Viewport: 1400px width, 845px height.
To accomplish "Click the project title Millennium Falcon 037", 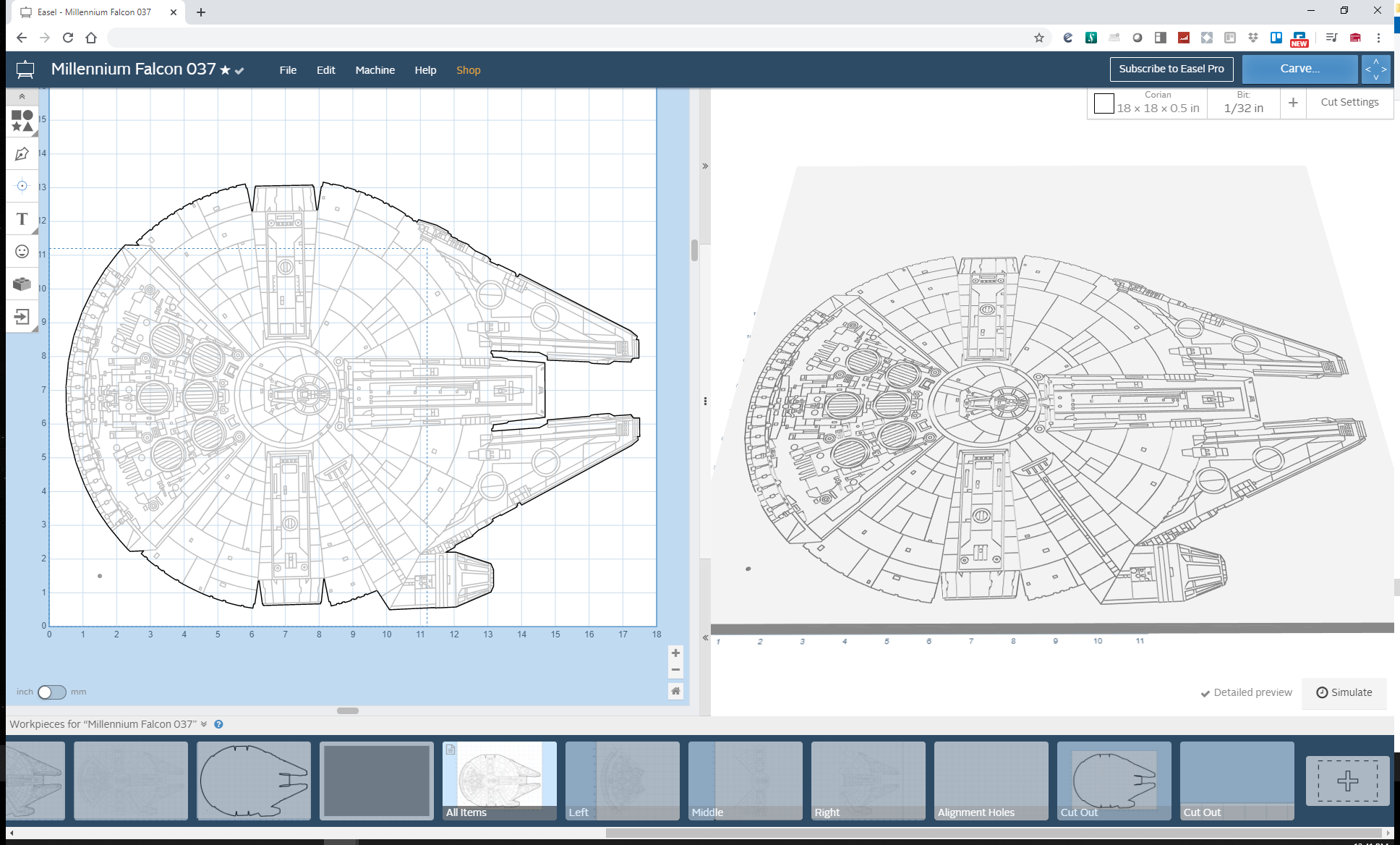I will tap(133, 69).
